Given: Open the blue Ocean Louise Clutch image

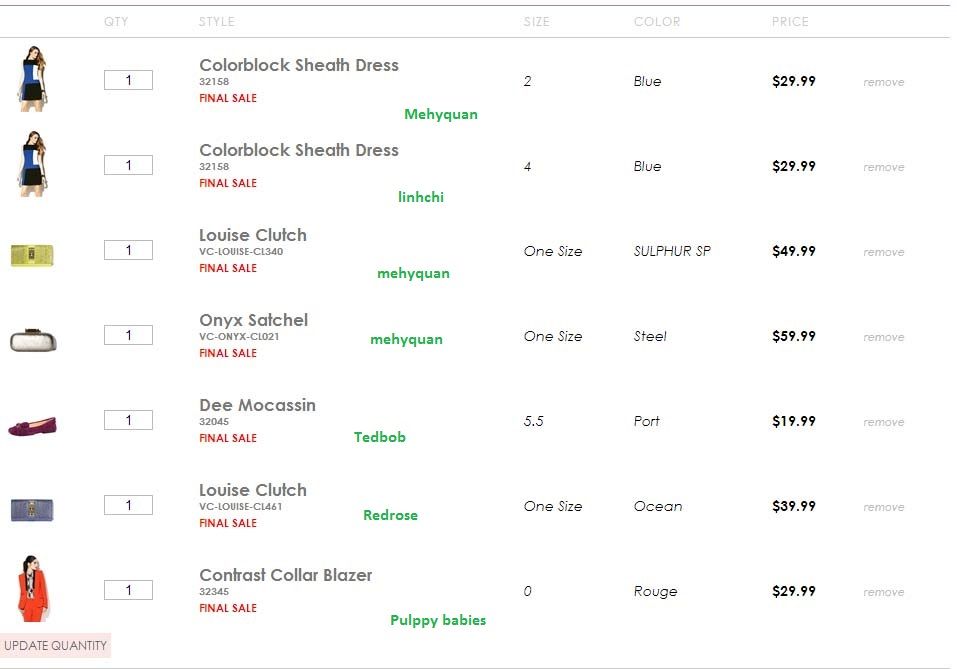Looking at the screenshot, I should pyautogui.click(x=32, y=509).
